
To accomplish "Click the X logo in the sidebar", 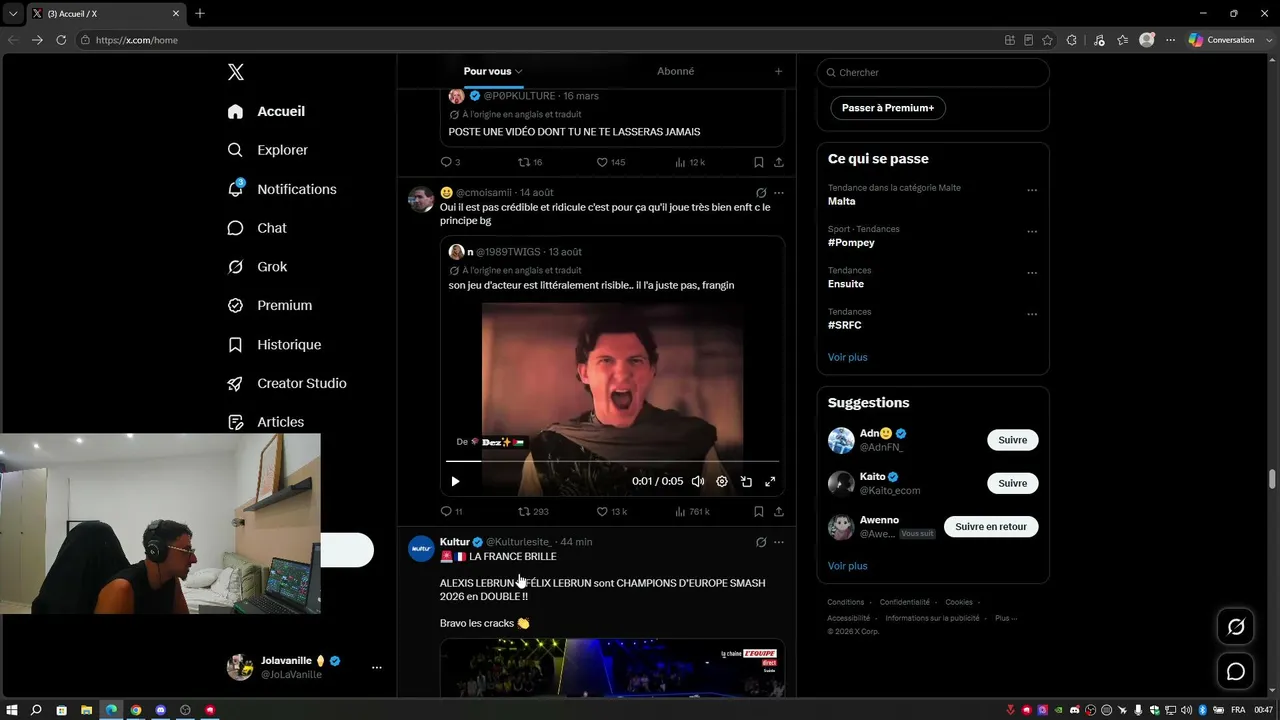I will (236, 72).
